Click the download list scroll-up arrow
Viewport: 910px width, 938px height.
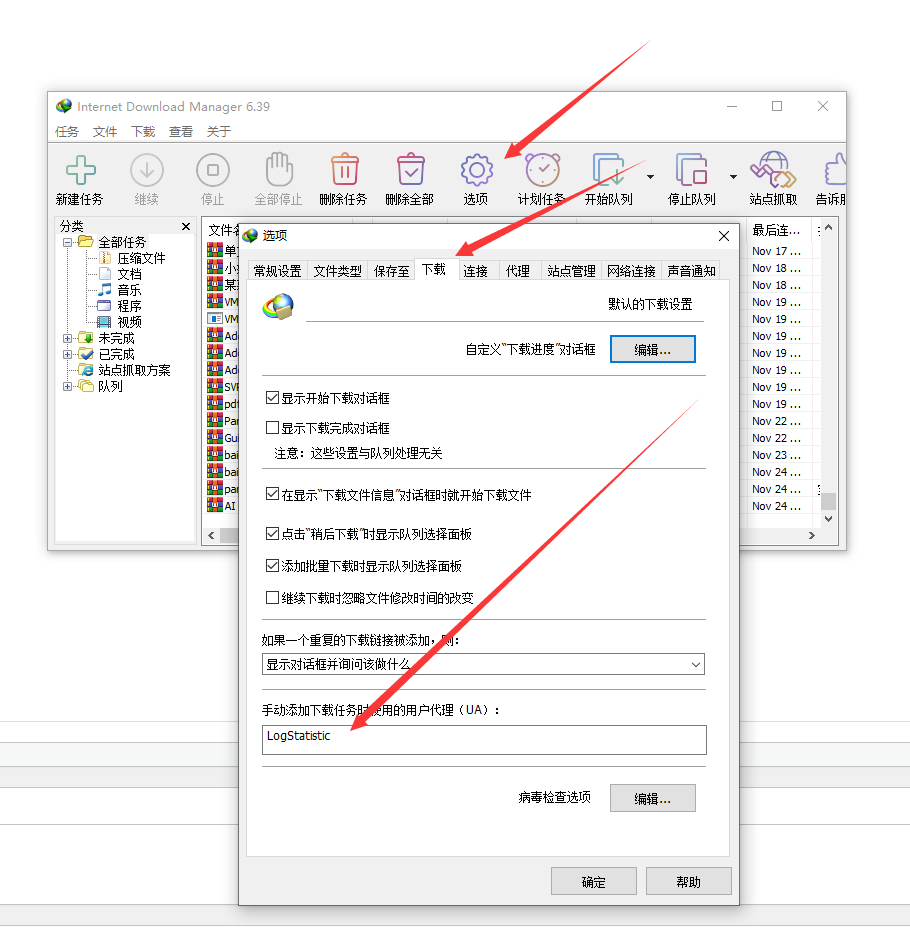[x=829, y=227]
